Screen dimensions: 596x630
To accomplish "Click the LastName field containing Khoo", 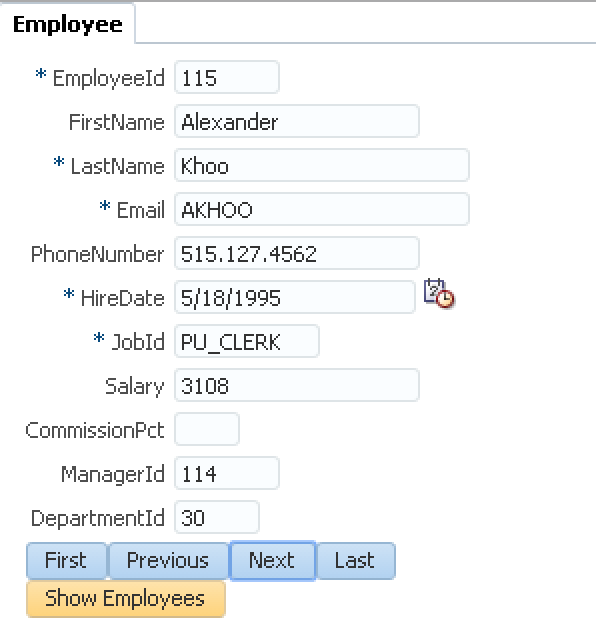I will click(x=322, y=165).
